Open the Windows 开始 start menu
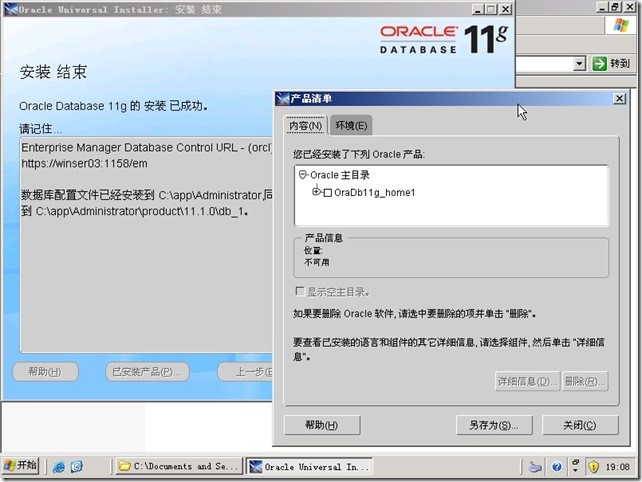Viewport: 642px width, 482px height. 21,466
